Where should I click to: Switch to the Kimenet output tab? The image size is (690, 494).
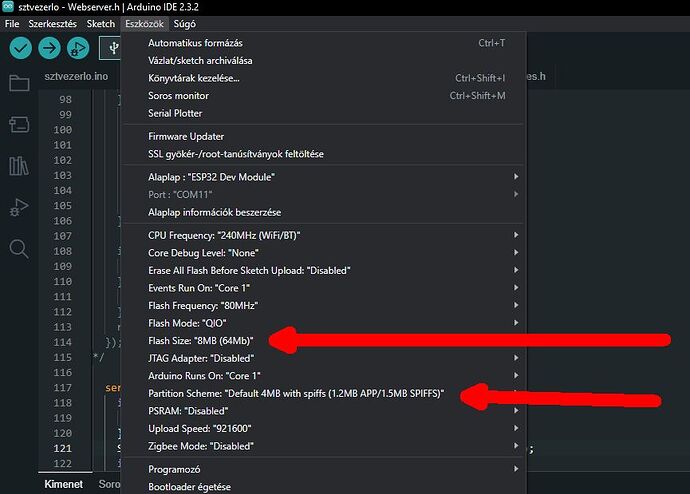pyautogui.click(x=64, y=484)
